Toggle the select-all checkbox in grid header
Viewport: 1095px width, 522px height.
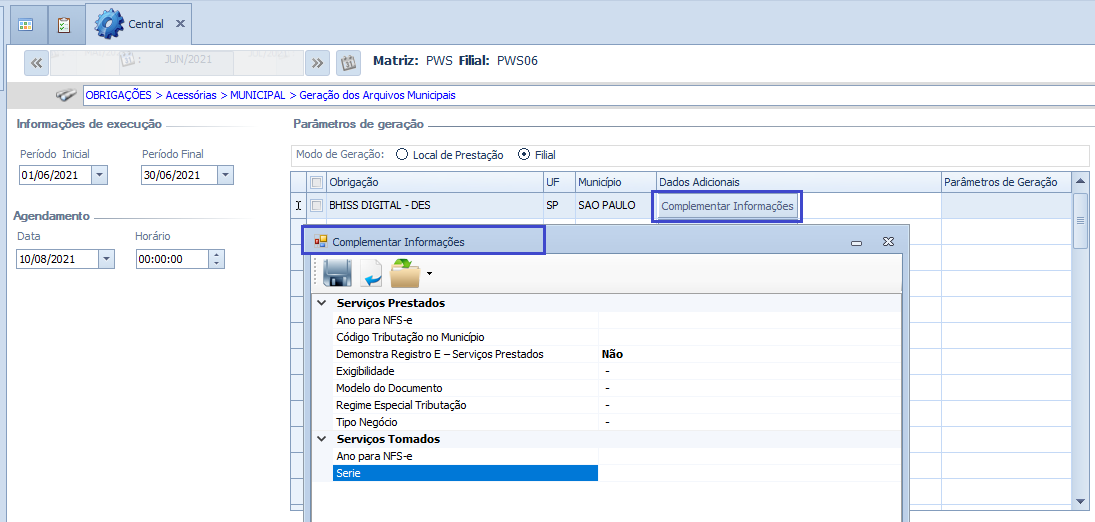point(316,182)
